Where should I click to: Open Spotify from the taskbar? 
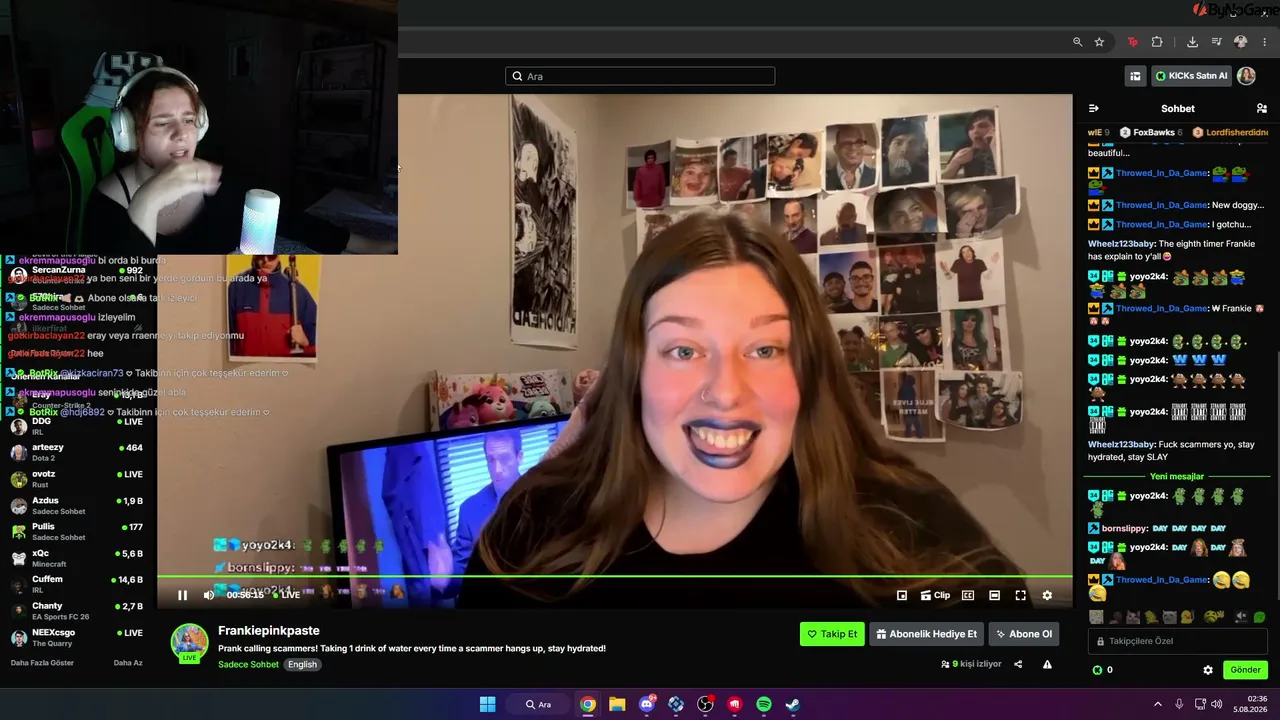pos(764,704)
